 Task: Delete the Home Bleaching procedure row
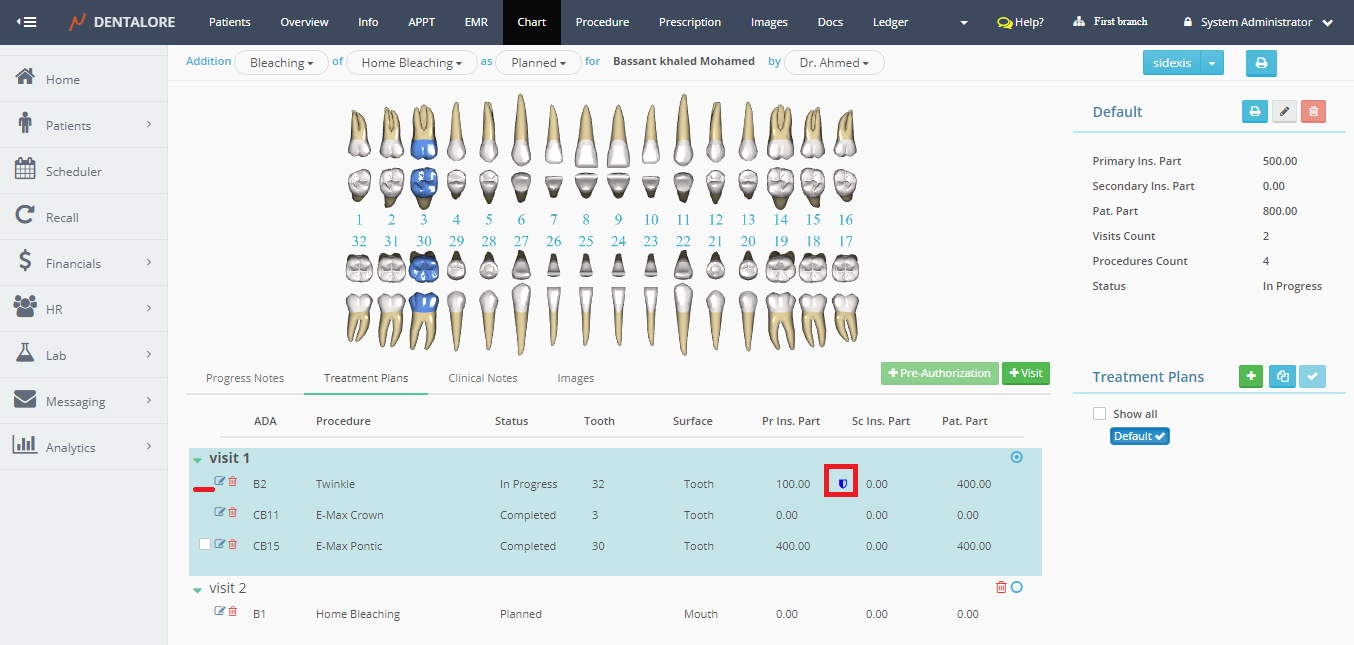[x=233, y=612]
